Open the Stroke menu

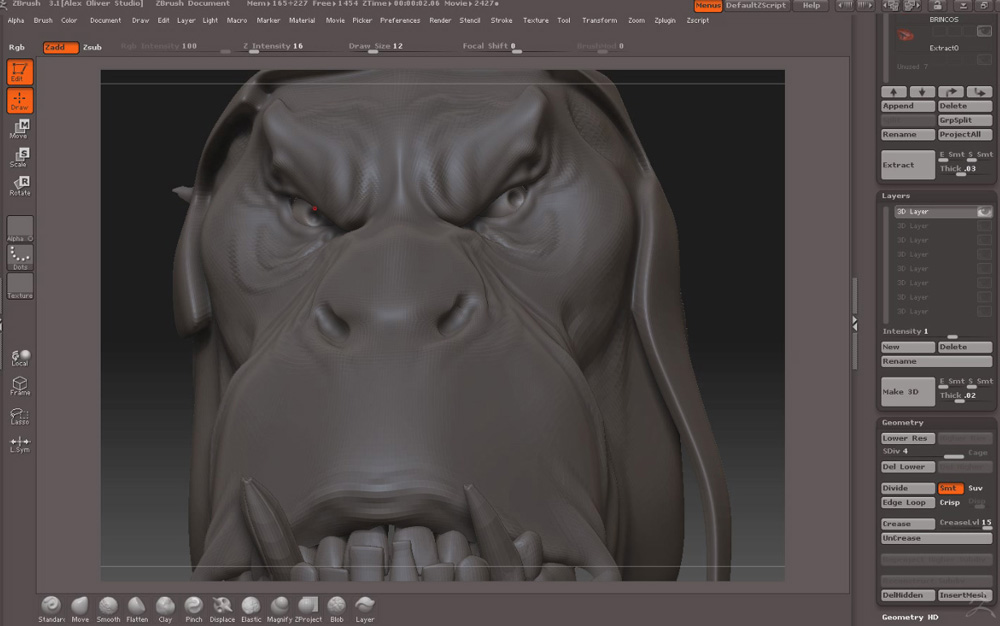[501, 20]
